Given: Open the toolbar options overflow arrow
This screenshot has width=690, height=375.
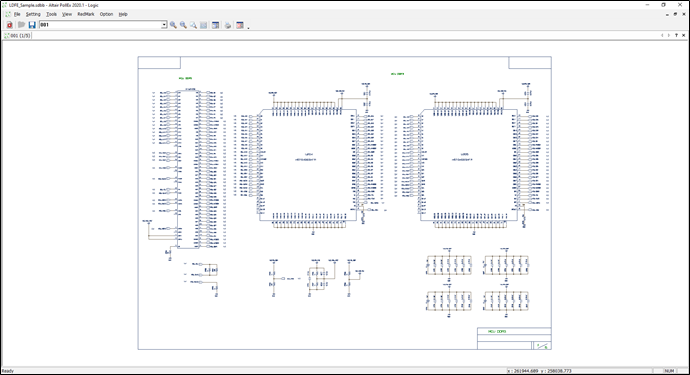Looking at the screenshot, I should 248,27.
